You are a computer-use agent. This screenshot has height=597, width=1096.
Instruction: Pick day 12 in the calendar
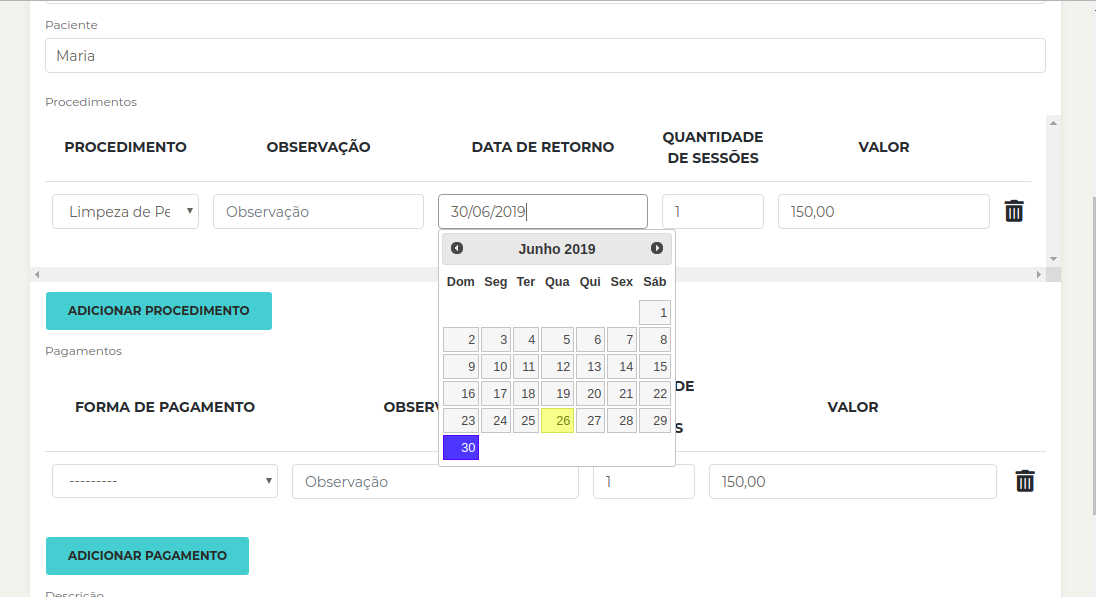[558, 366]
